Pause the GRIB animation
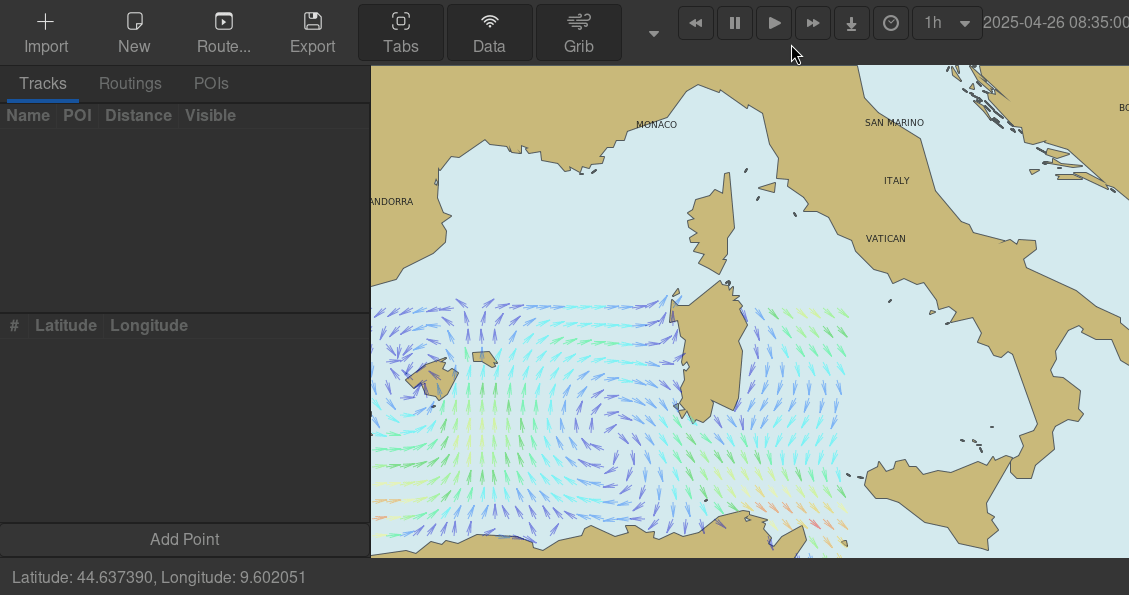The width and height of the screenshot is (1129, 595). (735, 23)
